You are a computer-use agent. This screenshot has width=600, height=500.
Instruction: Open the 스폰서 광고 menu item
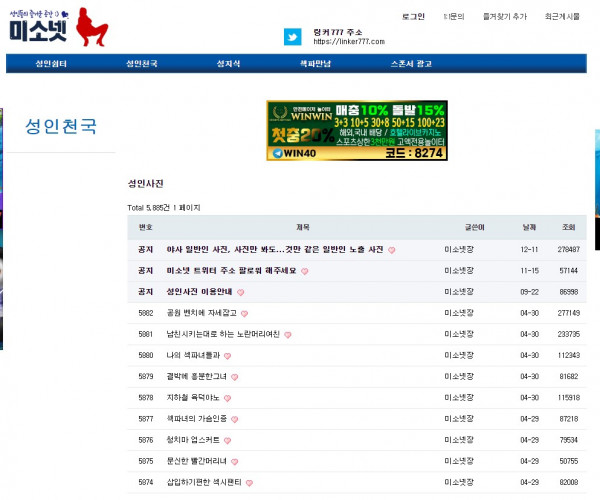pos(413,64)
